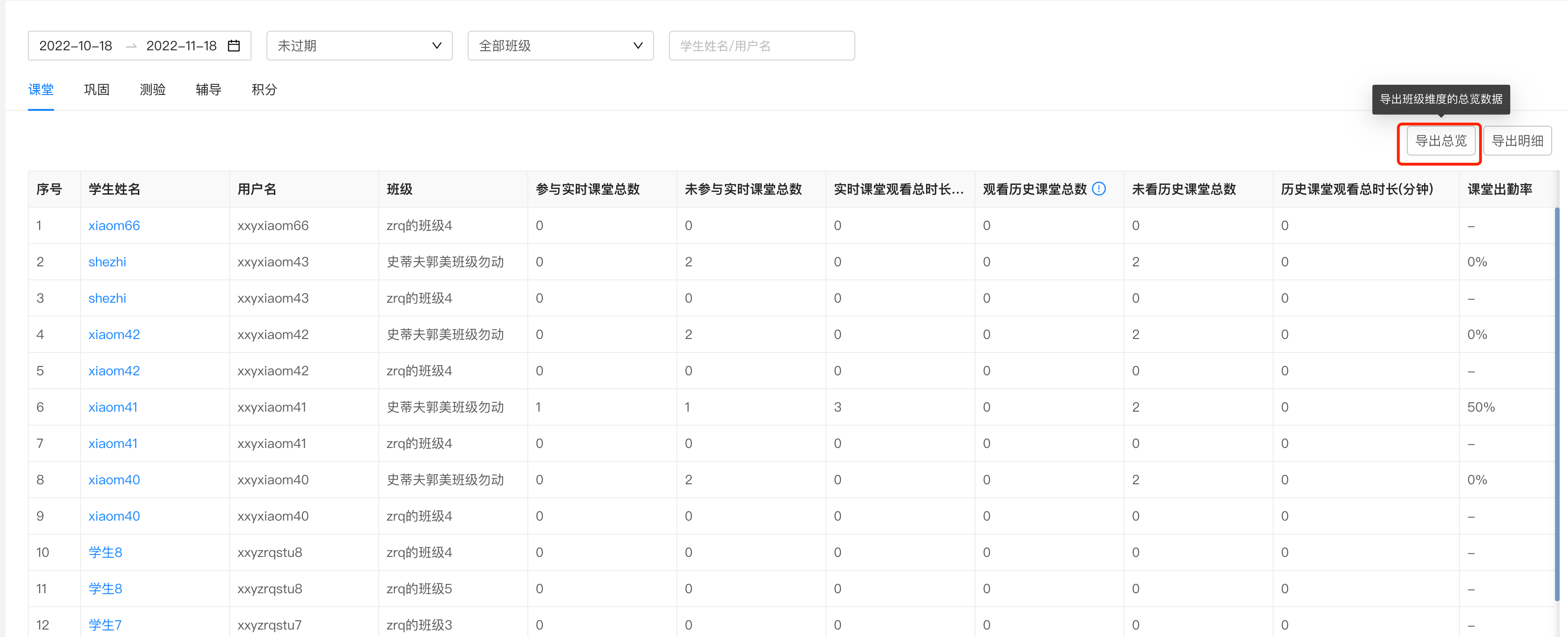Screen dimensions: 1568x637
Task: Open the calendar icon in date range
Action: [234, 46]
